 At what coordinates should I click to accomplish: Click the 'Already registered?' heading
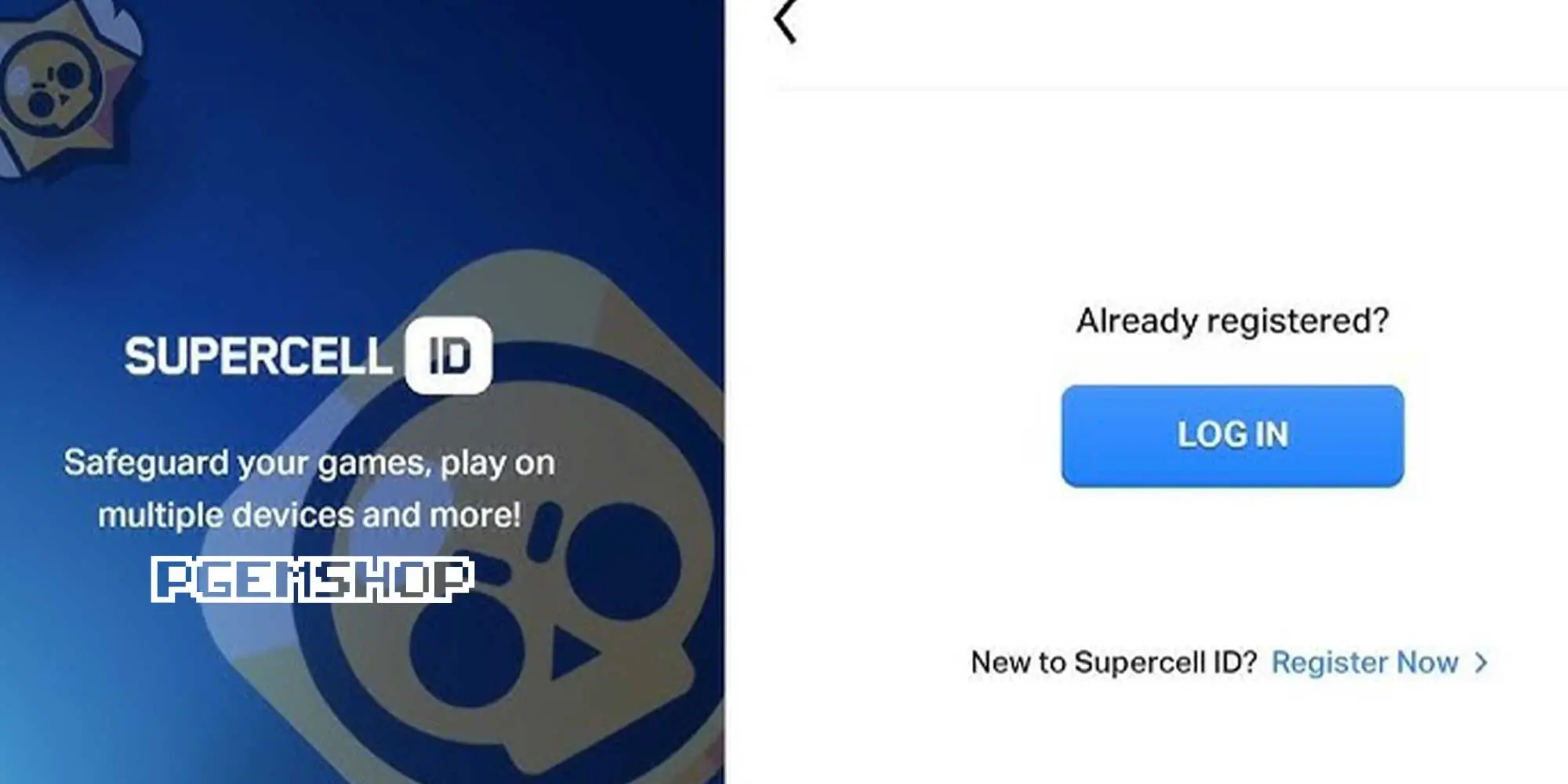[x=1232, y=321]
